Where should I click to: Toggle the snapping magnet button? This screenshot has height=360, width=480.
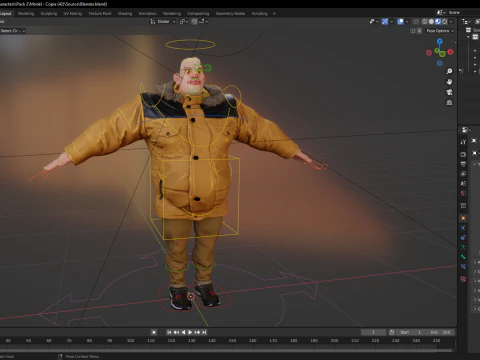click(194, 22)
